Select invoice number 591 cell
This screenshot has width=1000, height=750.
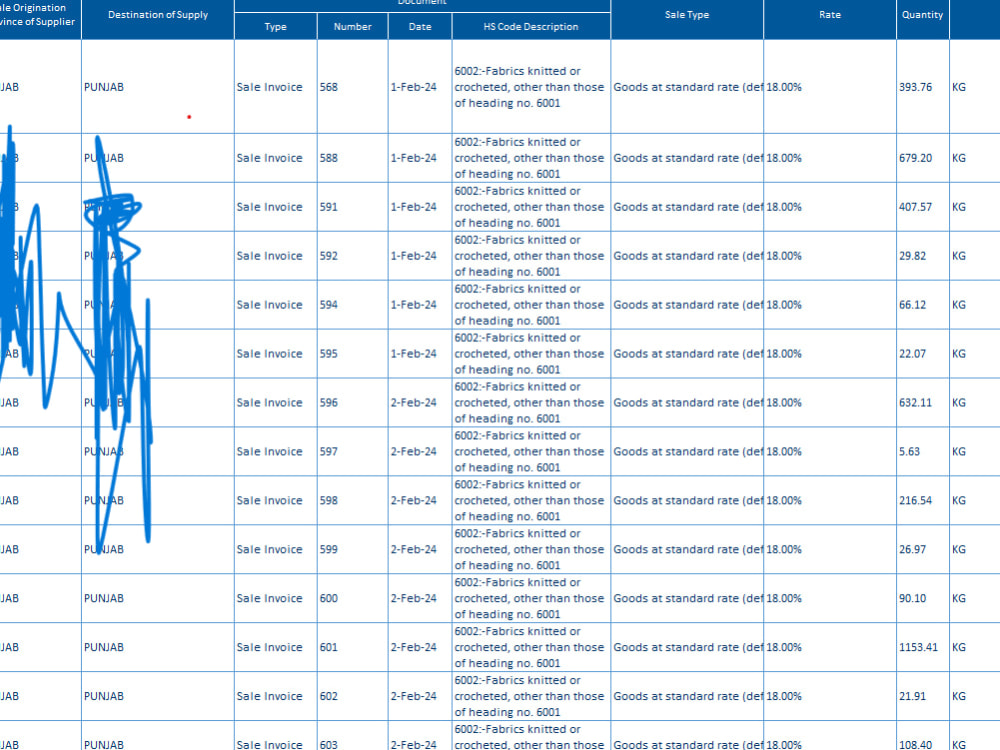pyautogui.click(x=352, y=207)
